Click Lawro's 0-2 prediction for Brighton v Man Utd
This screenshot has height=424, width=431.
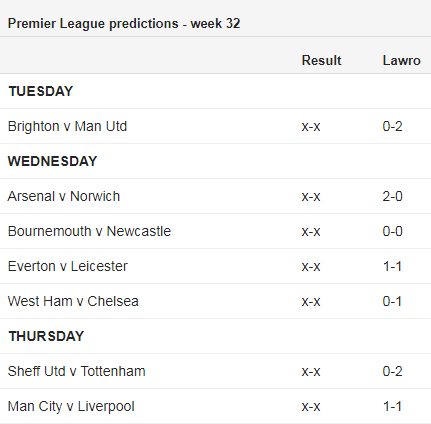coord(392,126)
